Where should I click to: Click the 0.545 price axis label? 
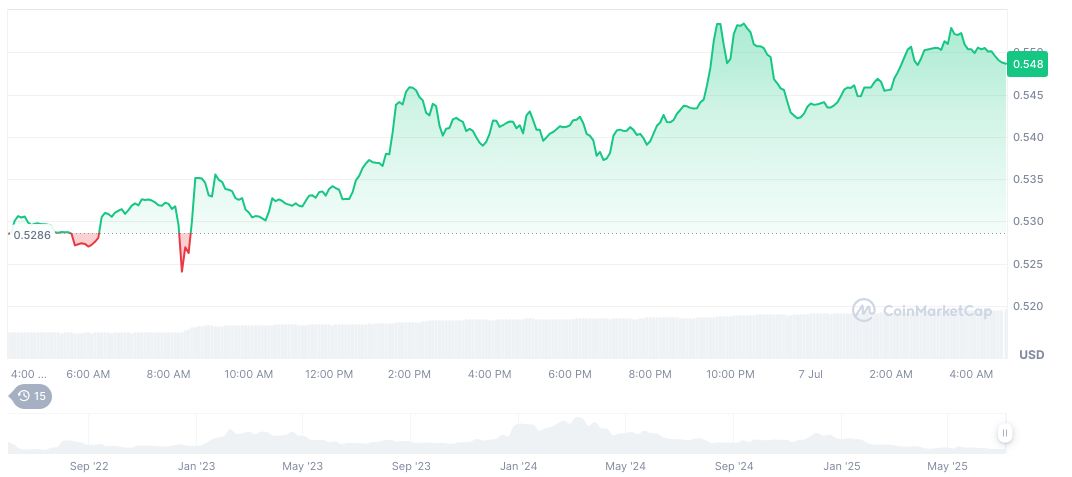1030,95
